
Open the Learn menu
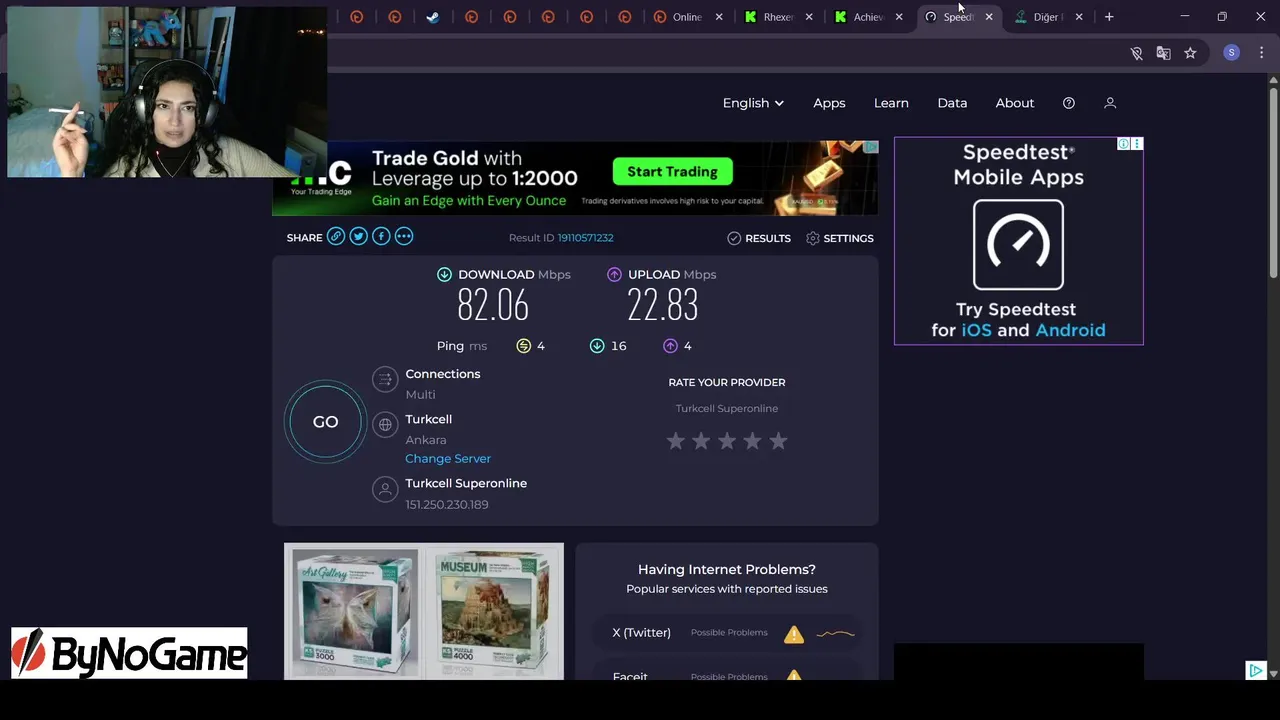pos(891,103)
